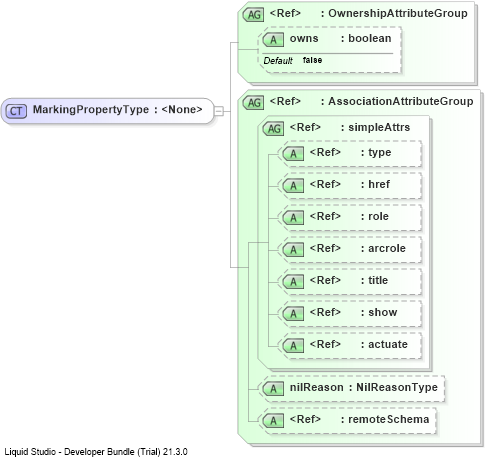Viewport: 487px width, 457px height.
Task: Click the AG icon of AssociationAttributeGroup
Action: (254, 103)
